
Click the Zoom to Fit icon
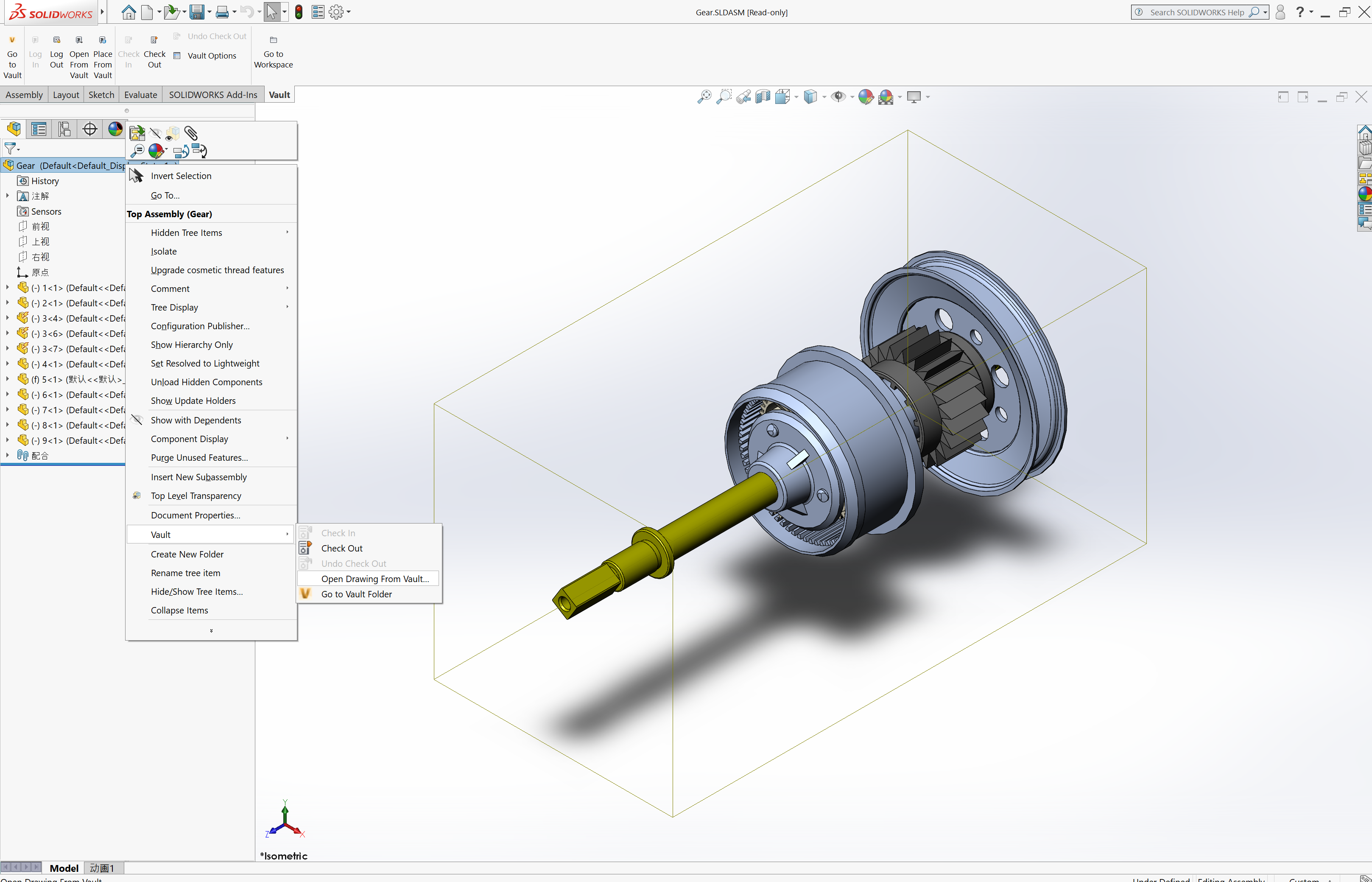(704, 97)
